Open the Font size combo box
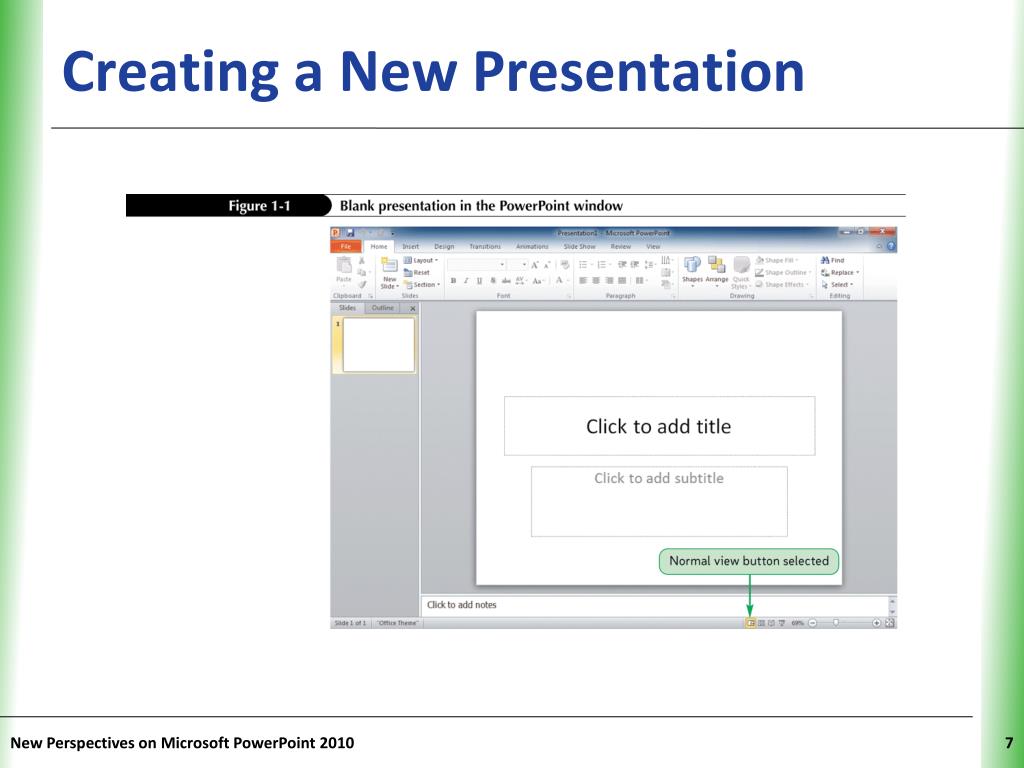 tap(517, 264)
